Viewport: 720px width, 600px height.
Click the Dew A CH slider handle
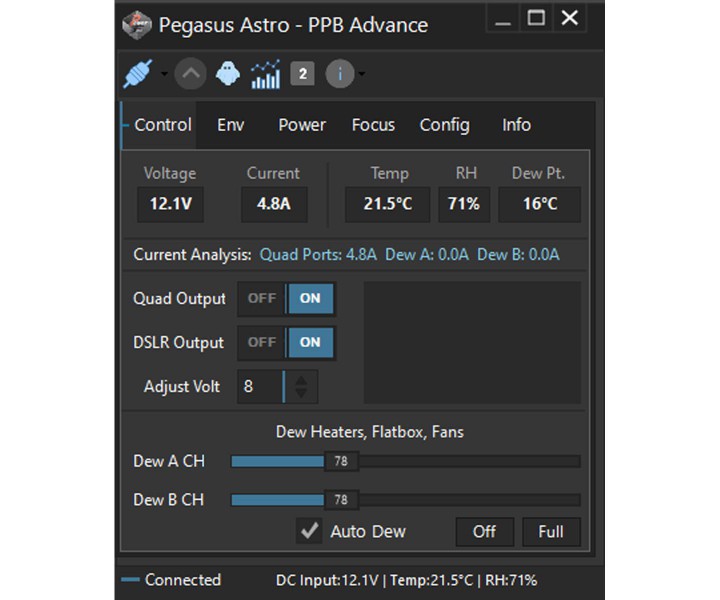click(x=341, y=462)
